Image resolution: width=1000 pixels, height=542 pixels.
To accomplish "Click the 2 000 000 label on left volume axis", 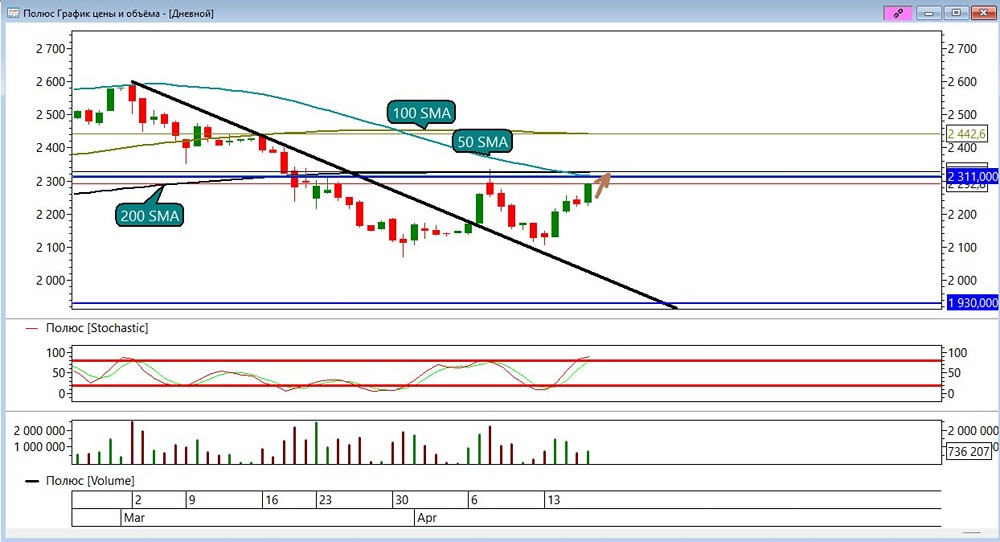I will click(x=40, y=431).
